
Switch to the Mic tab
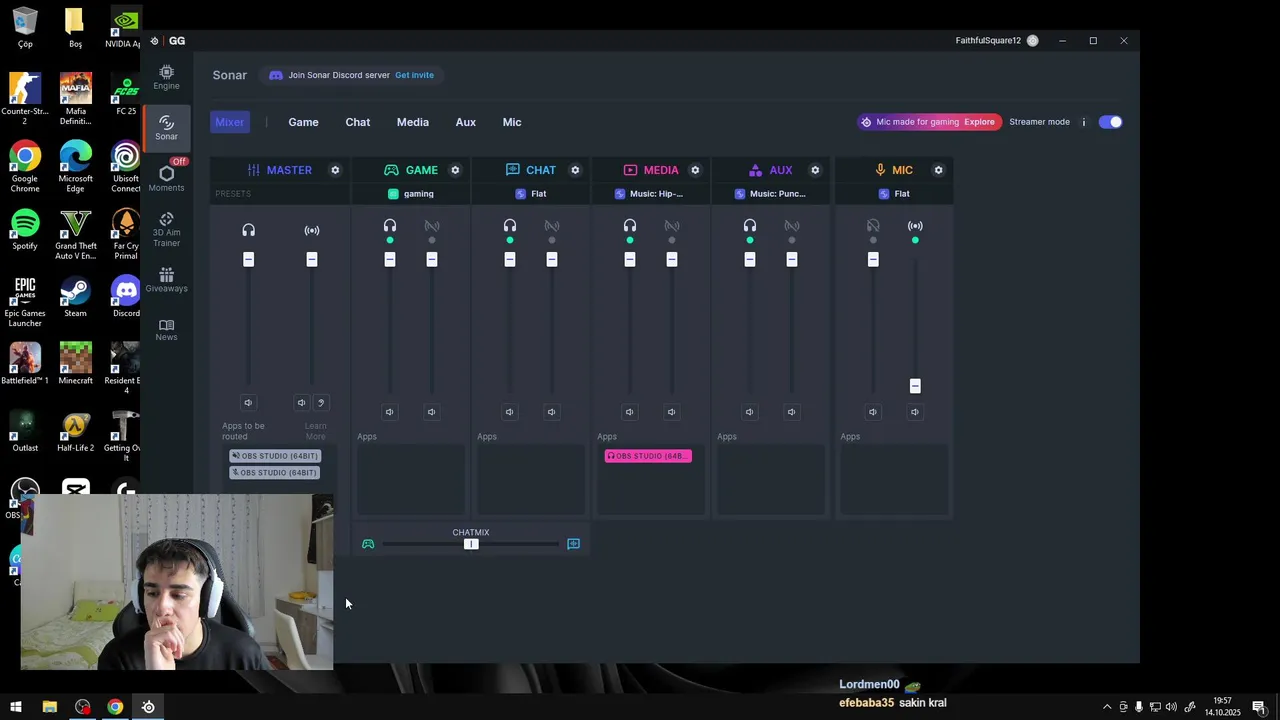512,122
